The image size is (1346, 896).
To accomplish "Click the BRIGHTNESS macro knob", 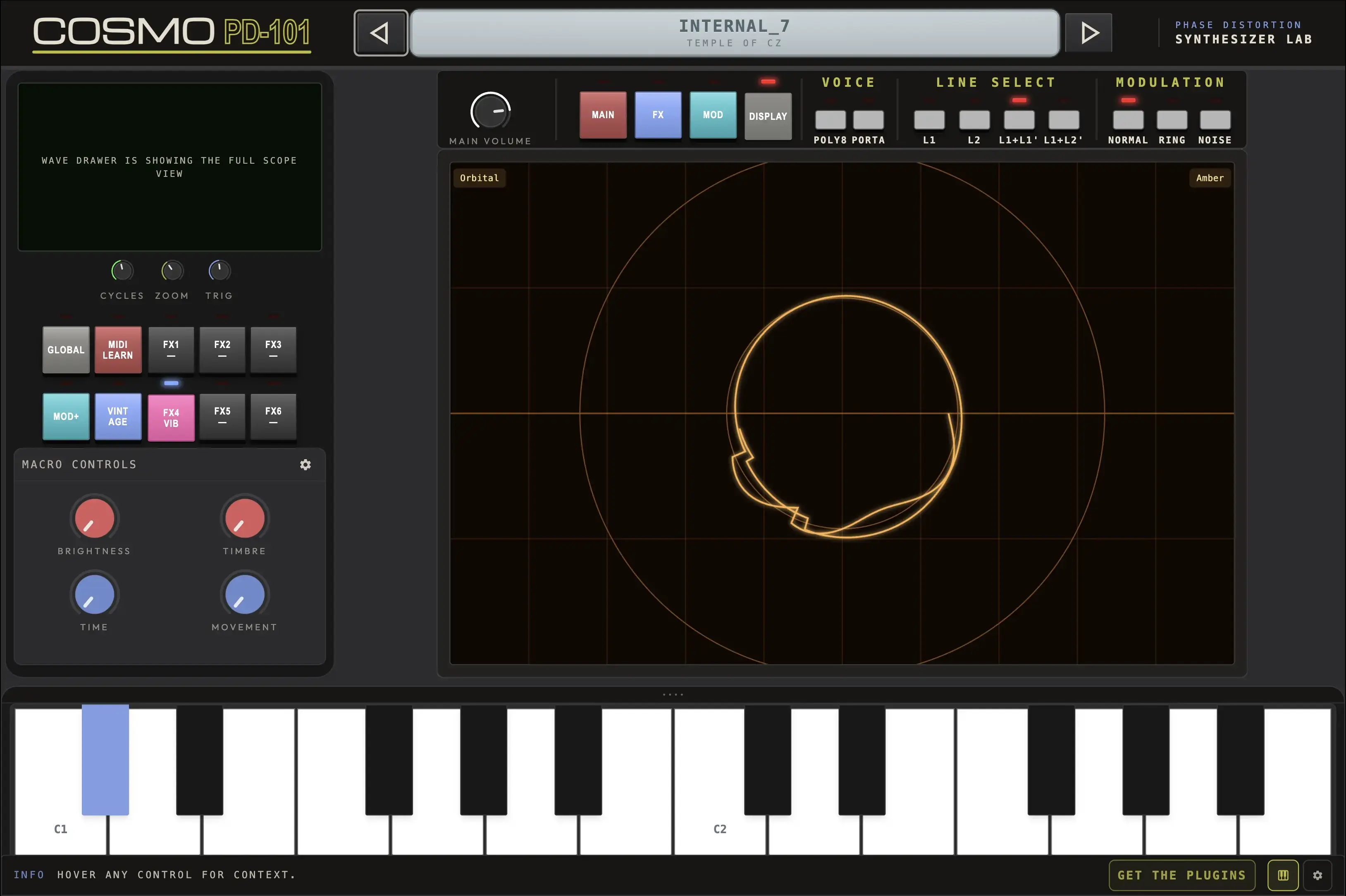I will coord(94,518).
